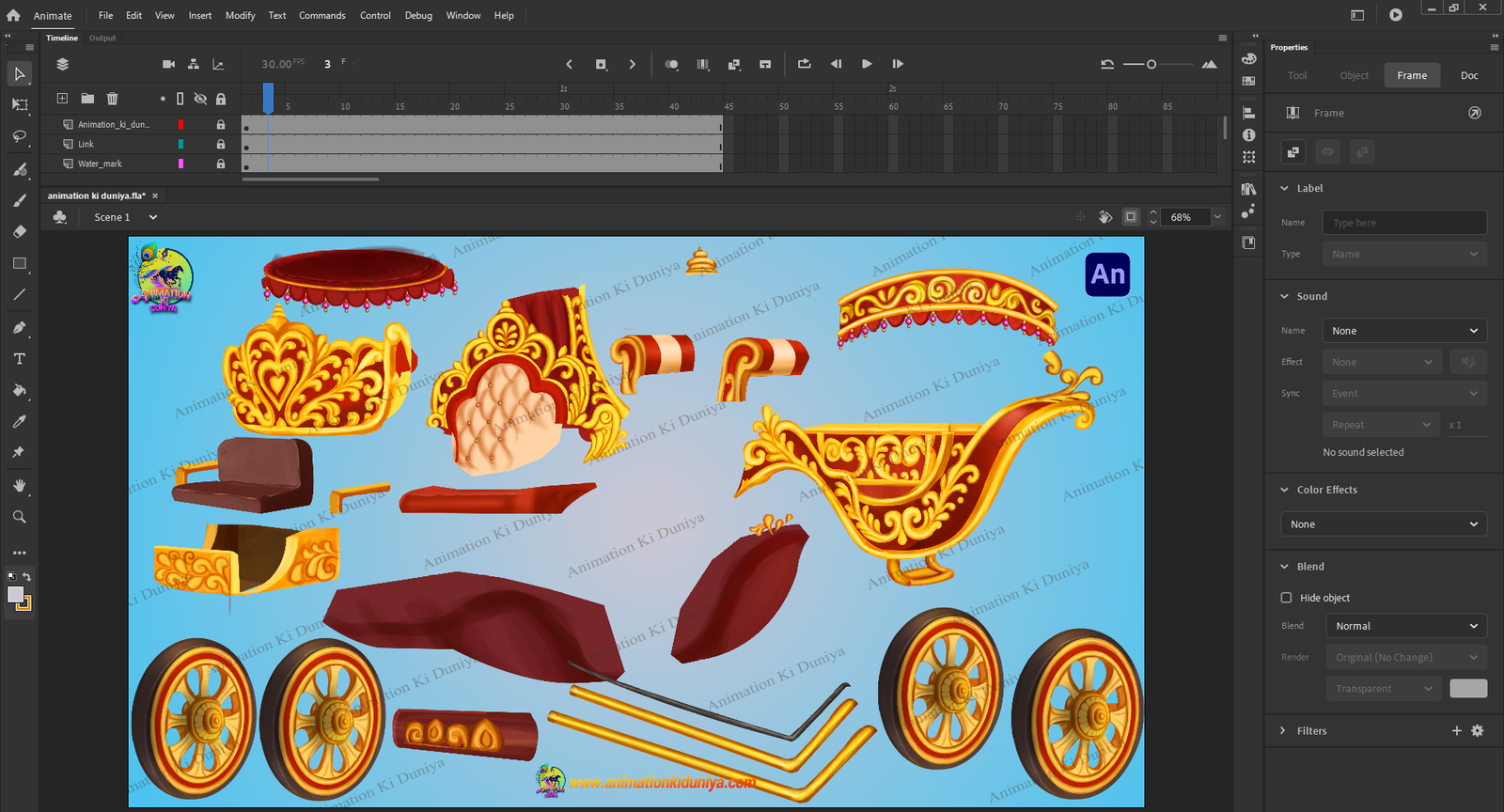Switch to the Doc tab
The height and width of the screenshot is (812, 1504).
pyautogui.click(x=1469, y=75)
